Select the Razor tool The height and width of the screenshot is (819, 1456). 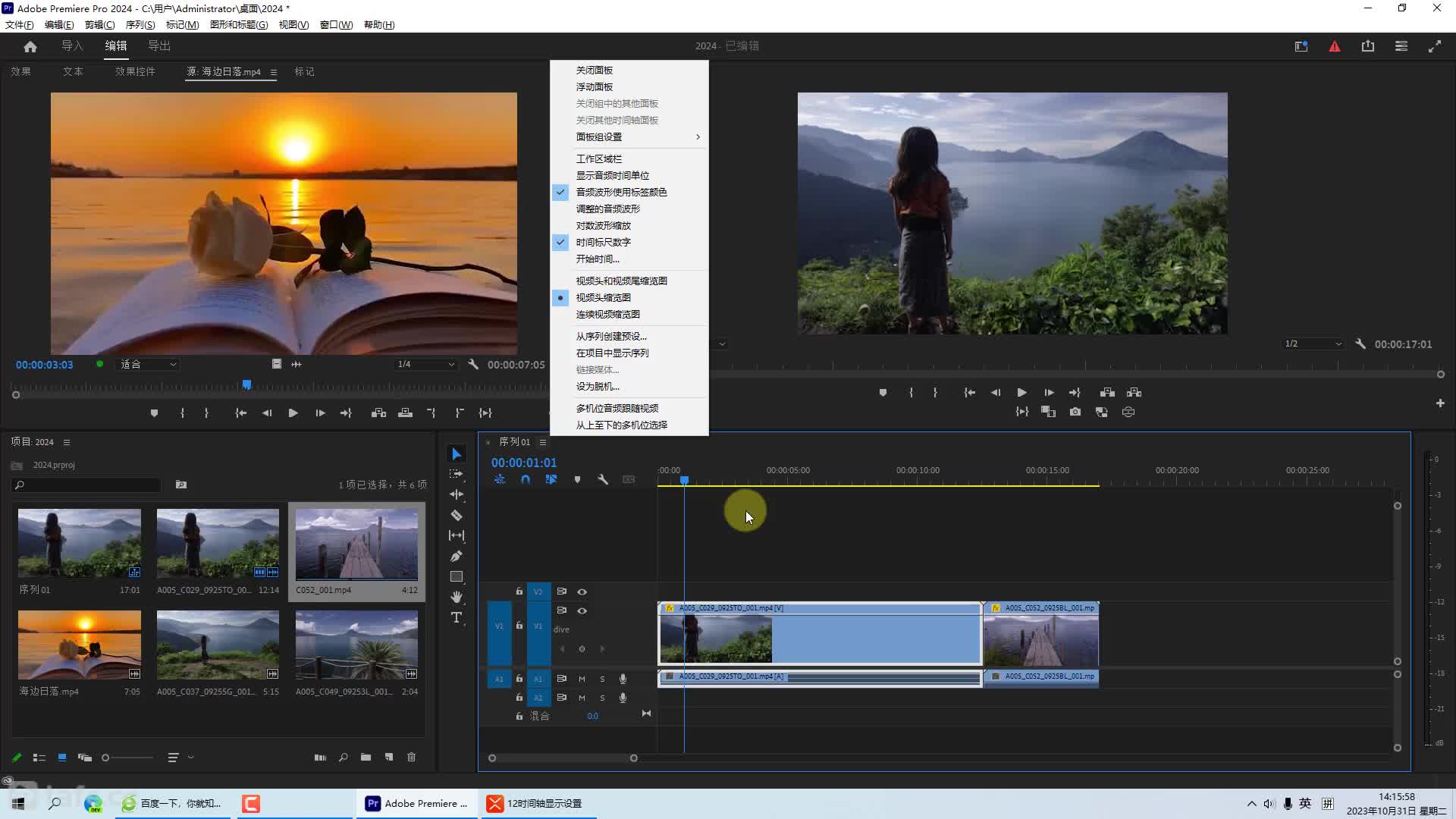(x=457, y=515)
